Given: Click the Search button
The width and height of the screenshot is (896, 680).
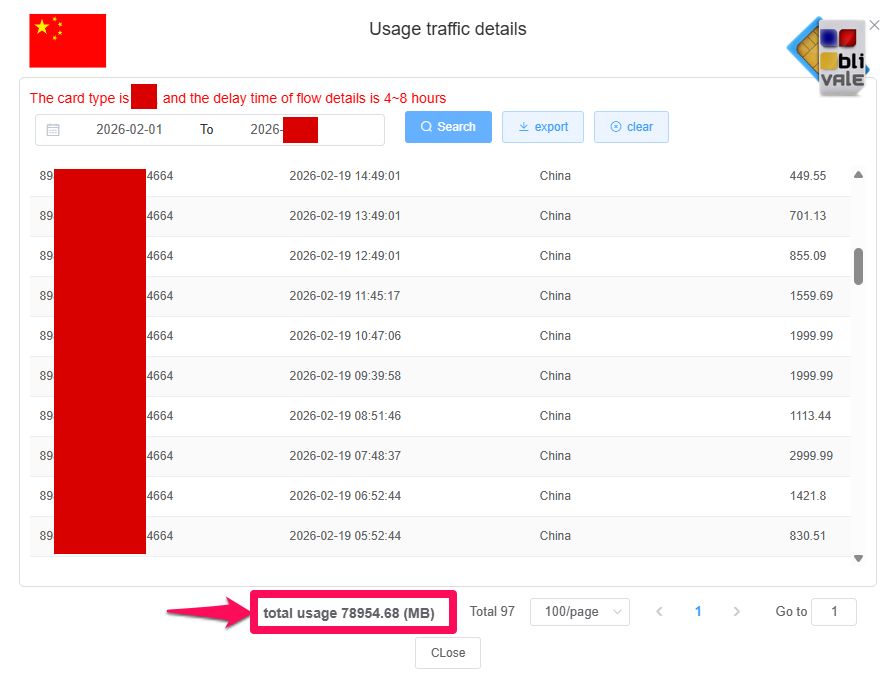Looking at the screenshot, I should click(448, 127).
